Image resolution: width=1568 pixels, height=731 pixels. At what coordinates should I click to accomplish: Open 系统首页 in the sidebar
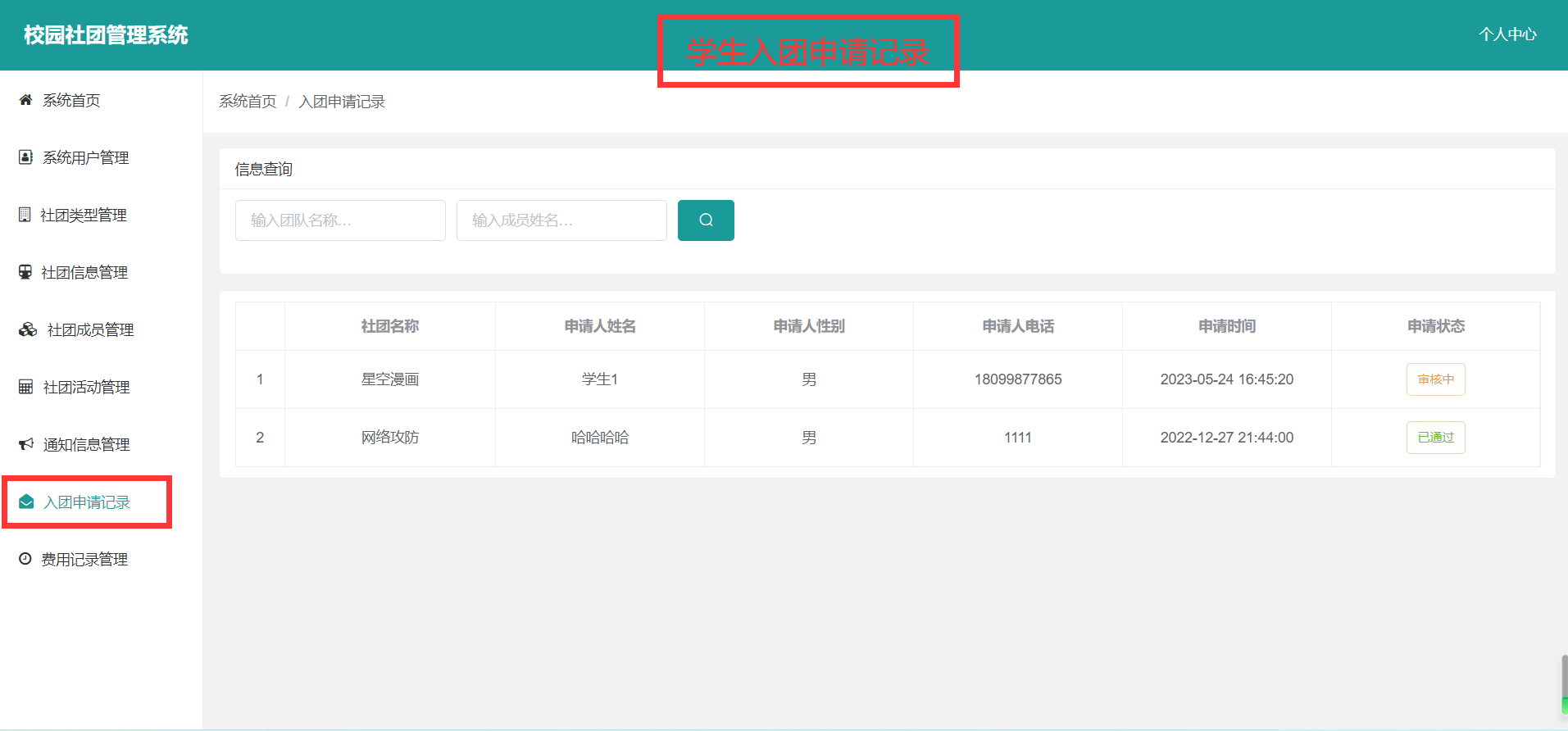pos(71,100)
